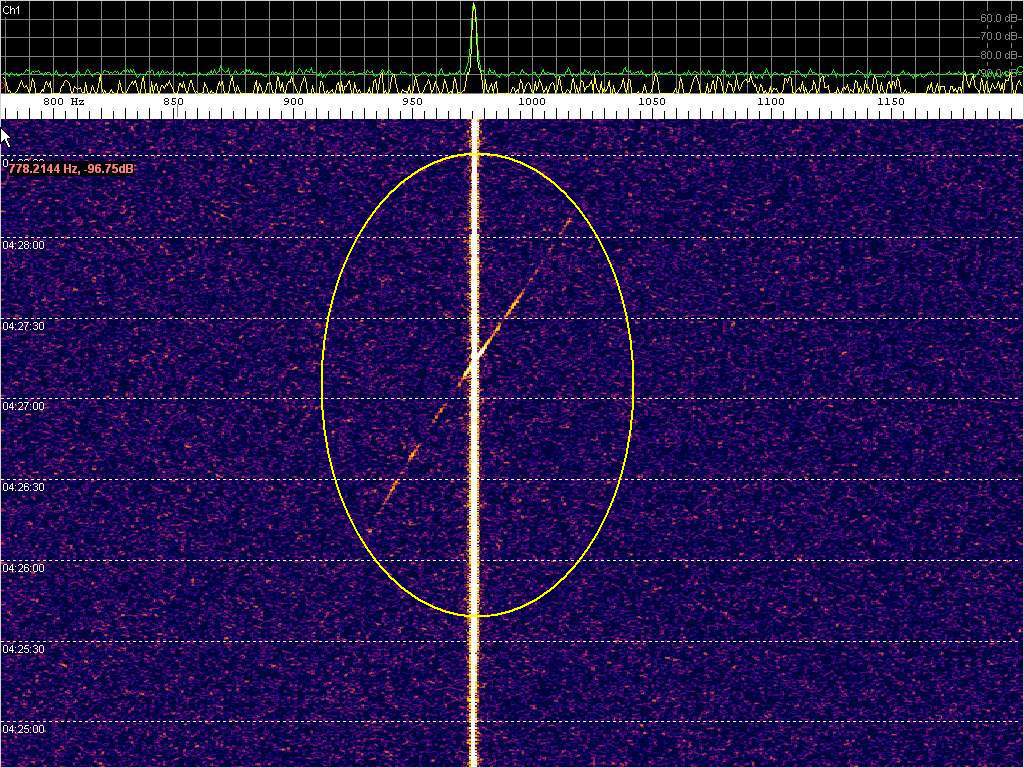Click the 1050 frequency scale label
The image size is (1024, 768).
651,102
